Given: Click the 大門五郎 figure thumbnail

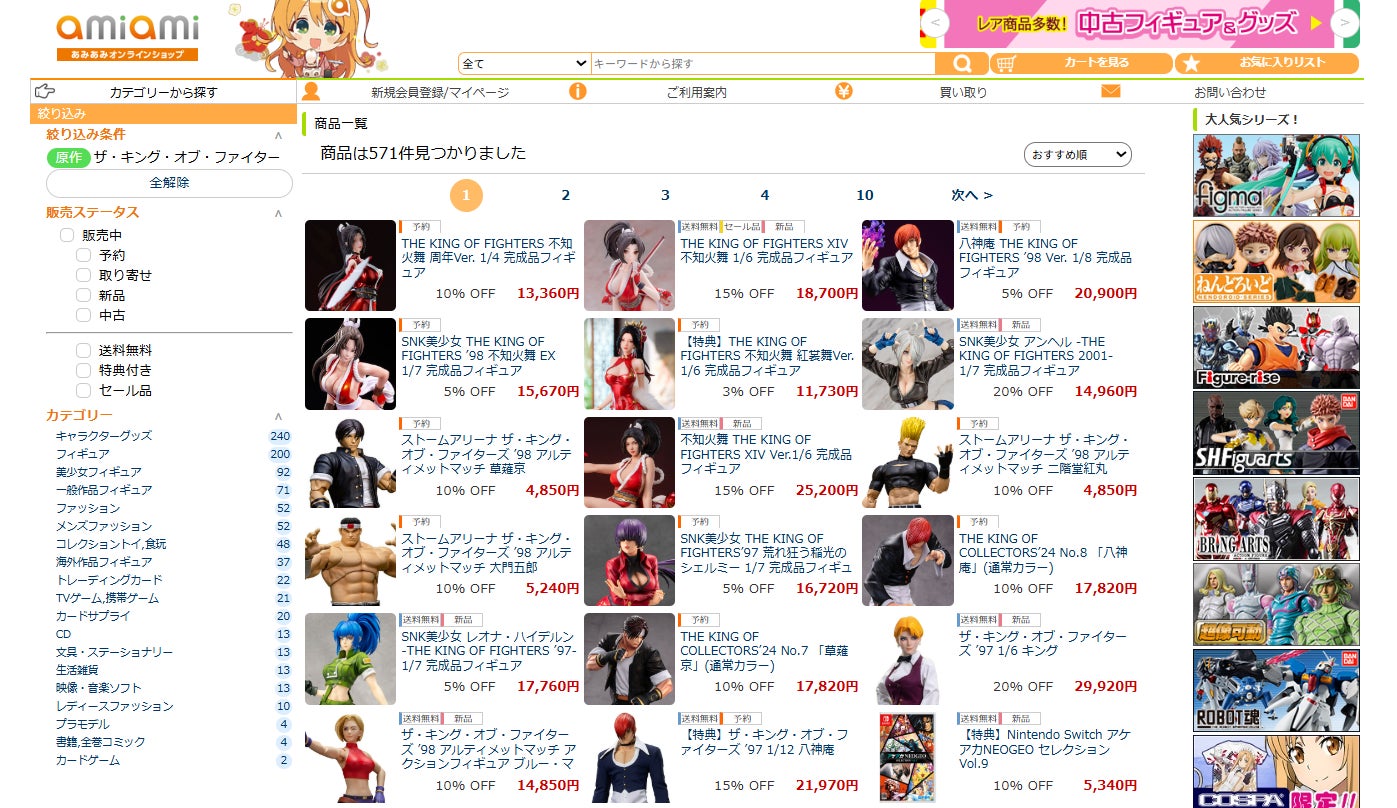Looking at the screenshot, I should coord(350,561).
